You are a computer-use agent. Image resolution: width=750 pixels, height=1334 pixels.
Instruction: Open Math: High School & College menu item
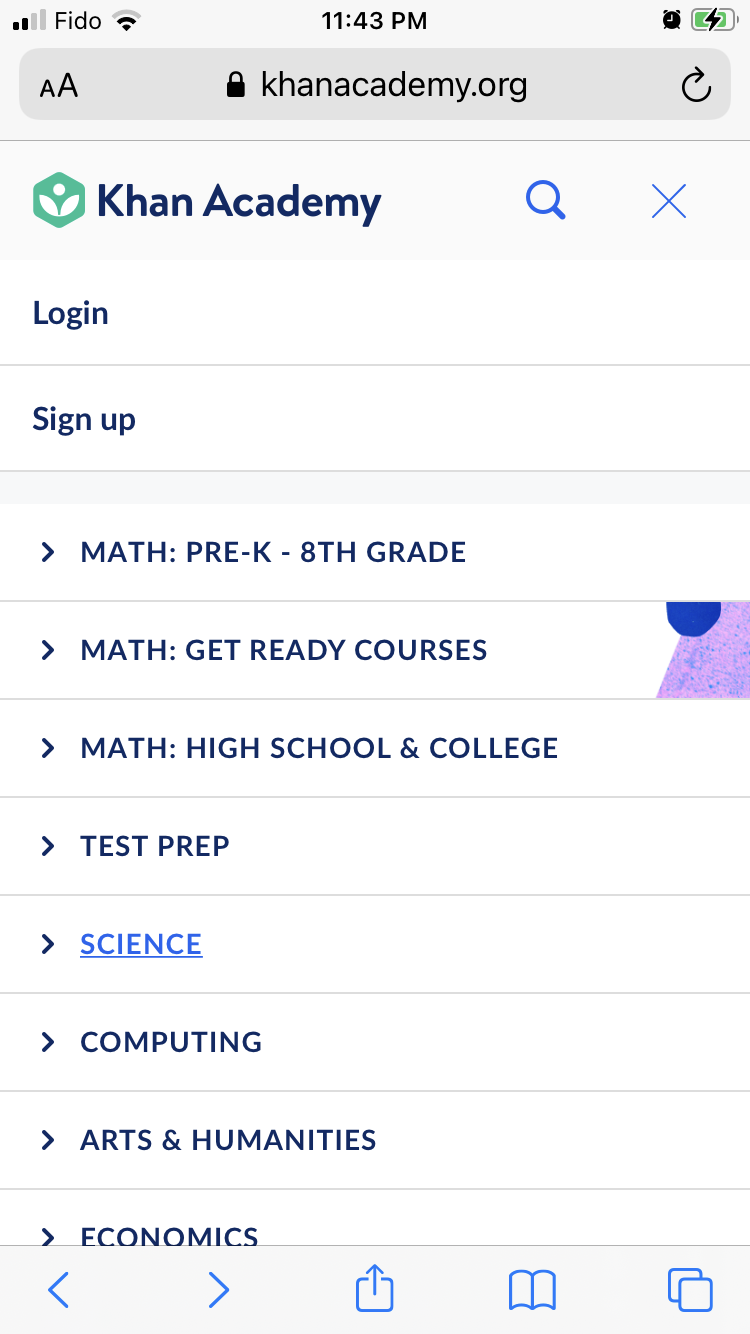coord(319,748)
